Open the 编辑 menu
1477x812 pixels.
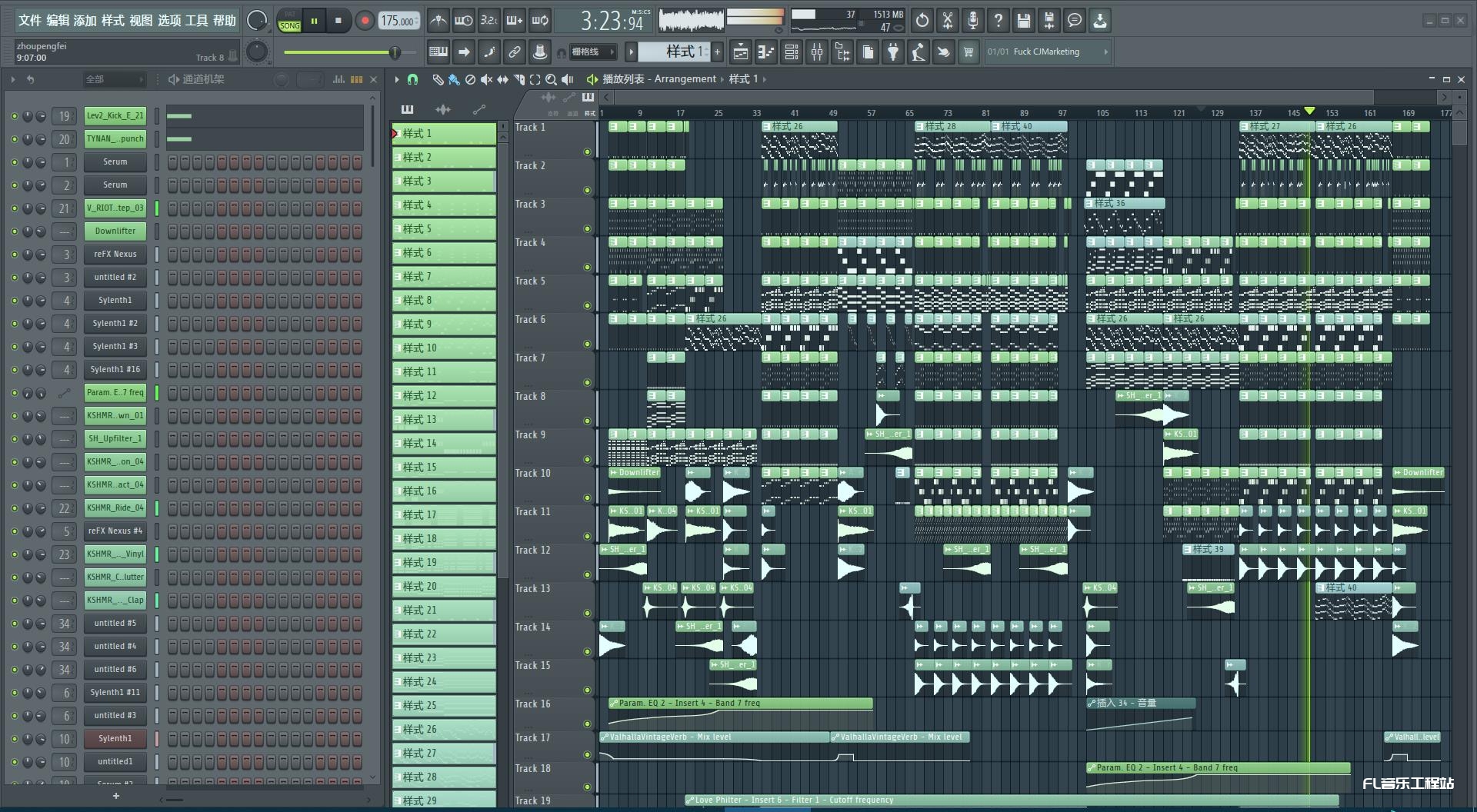58,21
